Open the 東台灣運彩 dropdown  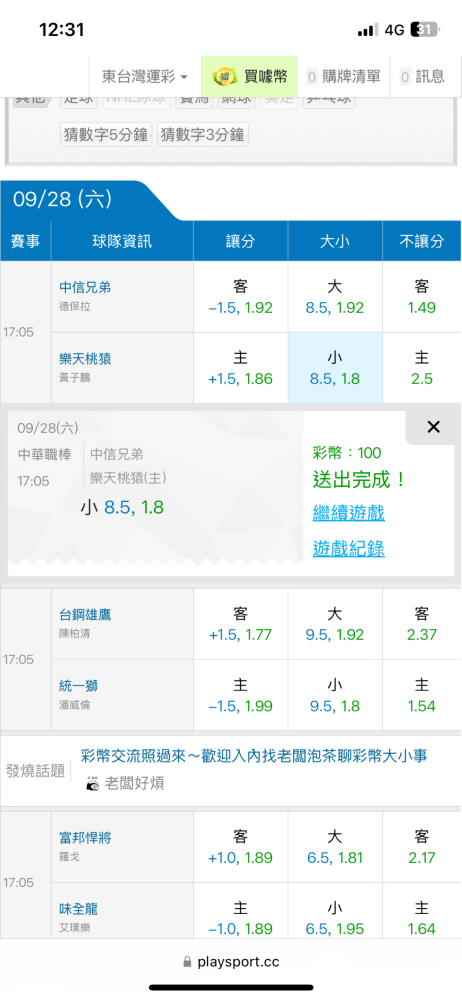[x=145, y=77]
